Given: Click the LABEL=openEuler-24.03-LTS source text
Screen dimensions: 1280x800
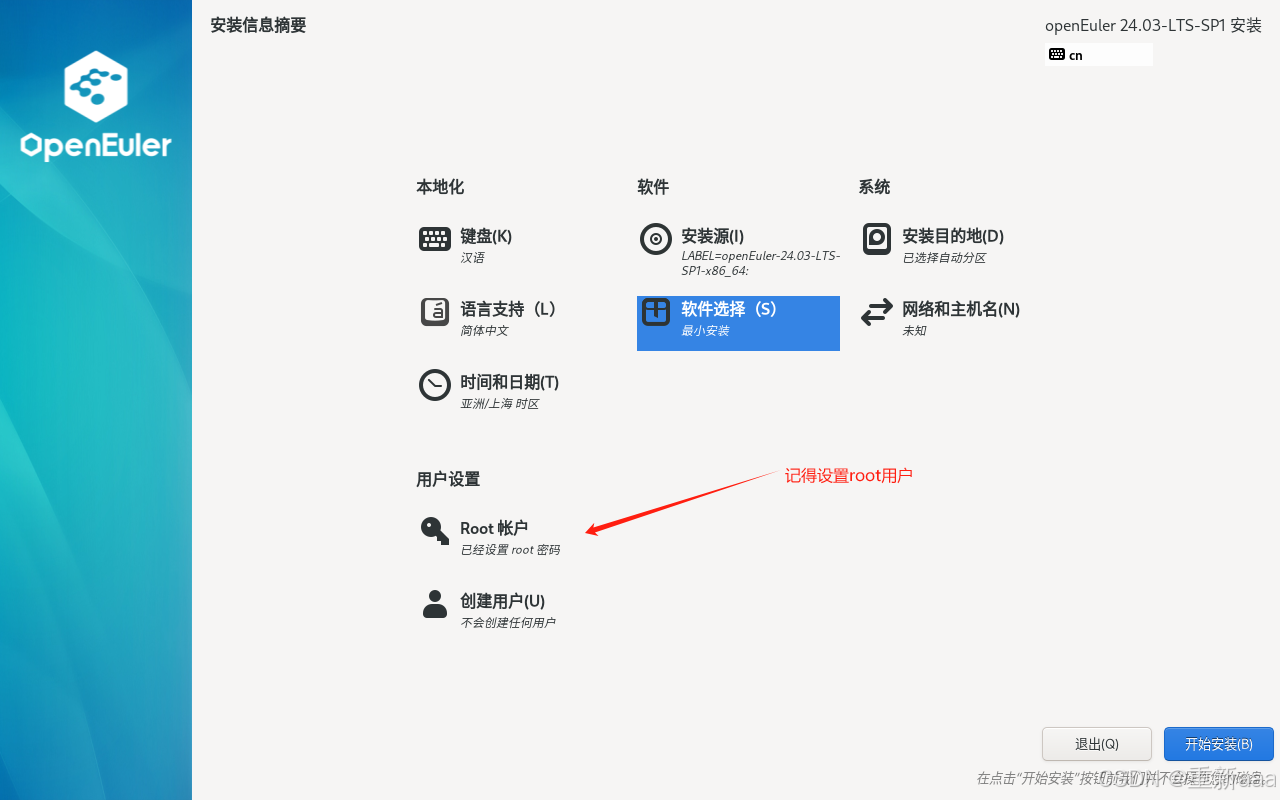Looking at the screenshot, I should point(760,263).
